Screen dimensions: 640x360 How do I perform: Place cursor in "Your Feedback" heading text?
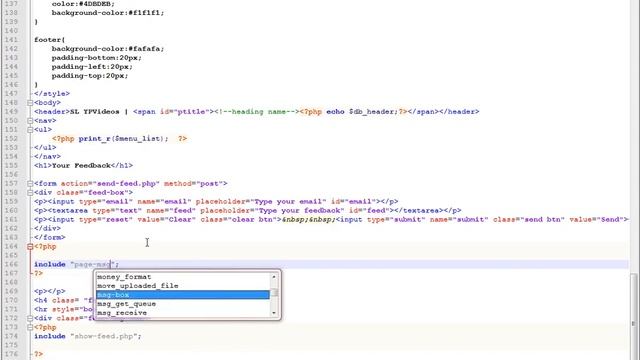tap(81, 166)
